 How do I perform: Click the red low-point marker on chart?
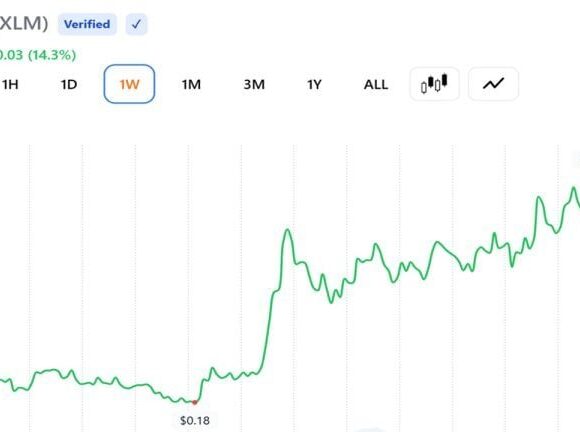click(195, 402)
